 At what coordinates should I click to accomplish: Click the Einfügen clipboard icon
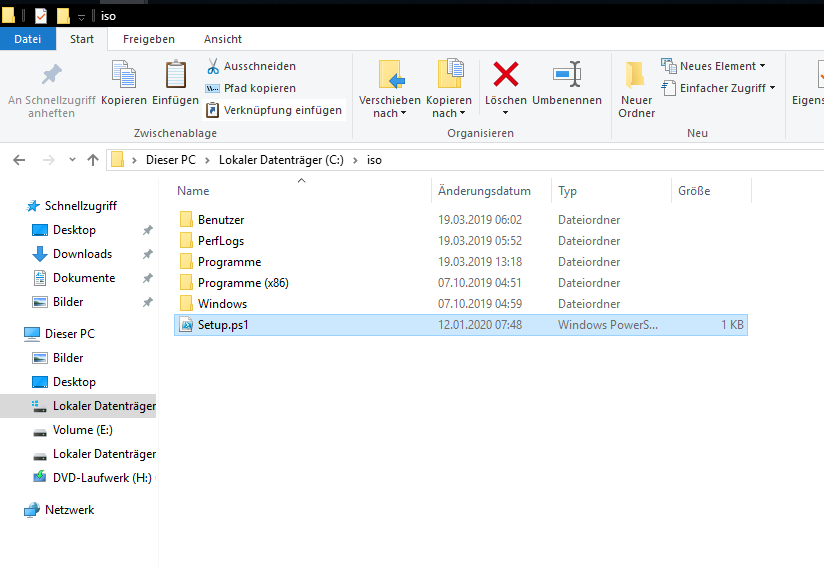(x=176, y=74)
